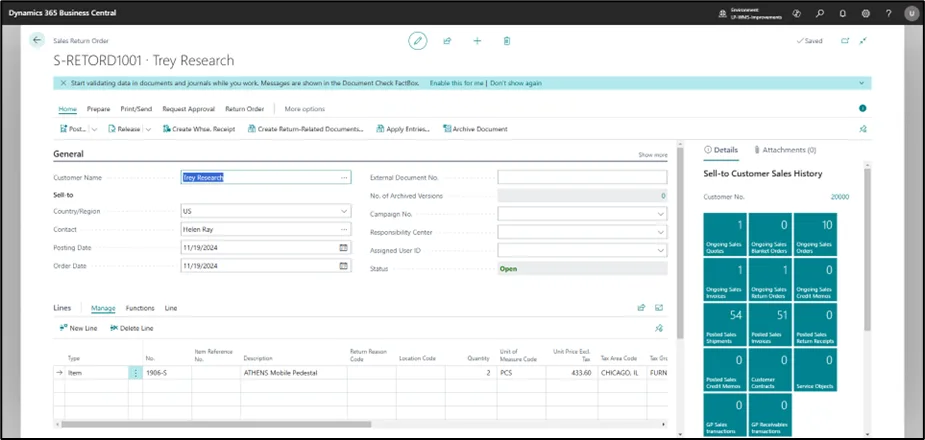Dismiss the validation notification banner
This screenshot has height=440, width=925.
pyautogui.click(x=63, y=83)
